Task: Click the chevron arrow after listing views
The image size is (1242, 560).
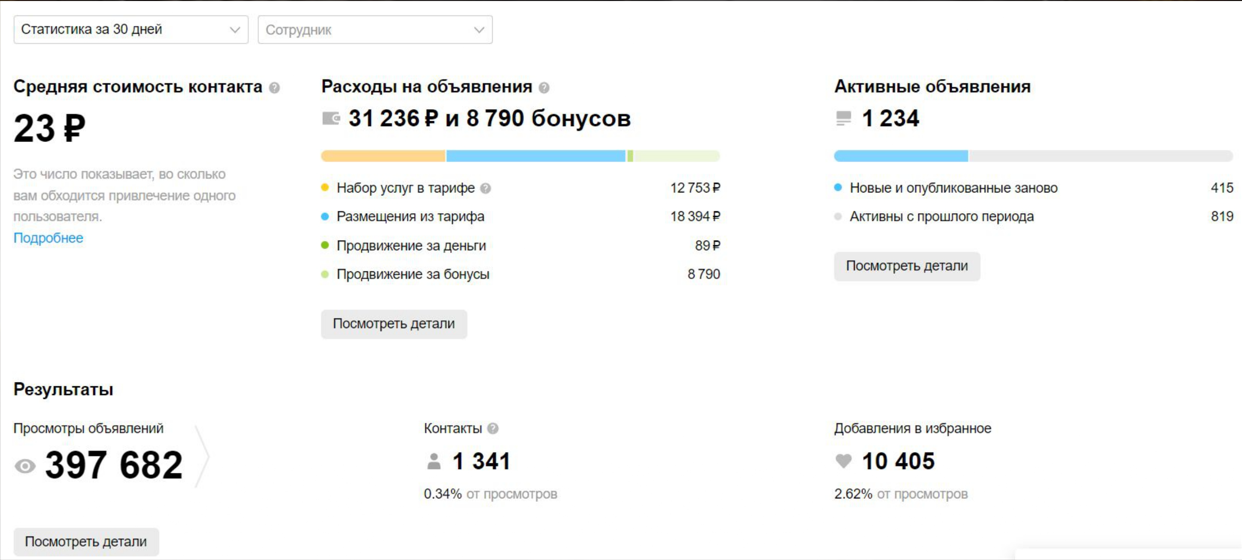Action: pyautogui.click(x=202, y=457)
